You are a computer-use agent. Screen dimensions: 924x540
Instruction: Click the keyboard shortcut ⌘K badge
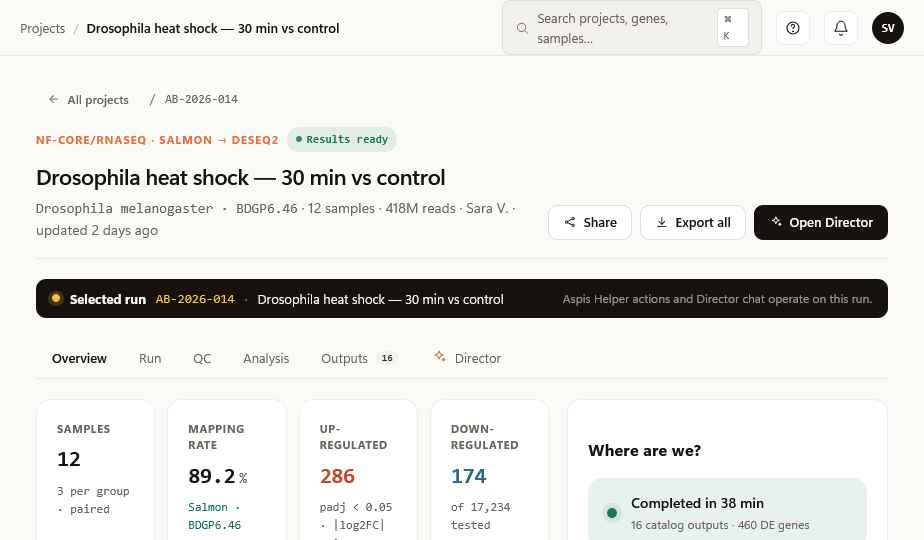(732, 27)
